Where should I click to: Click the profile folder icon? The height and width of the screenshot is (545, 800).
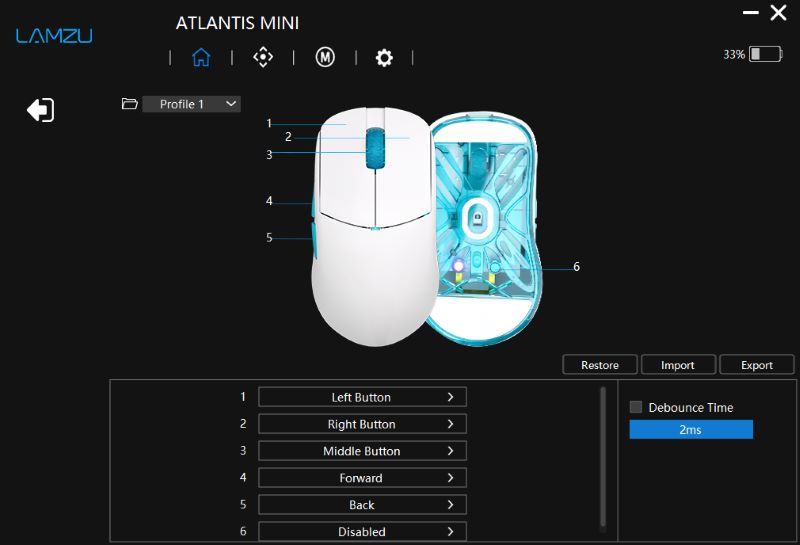pos(130,104)
